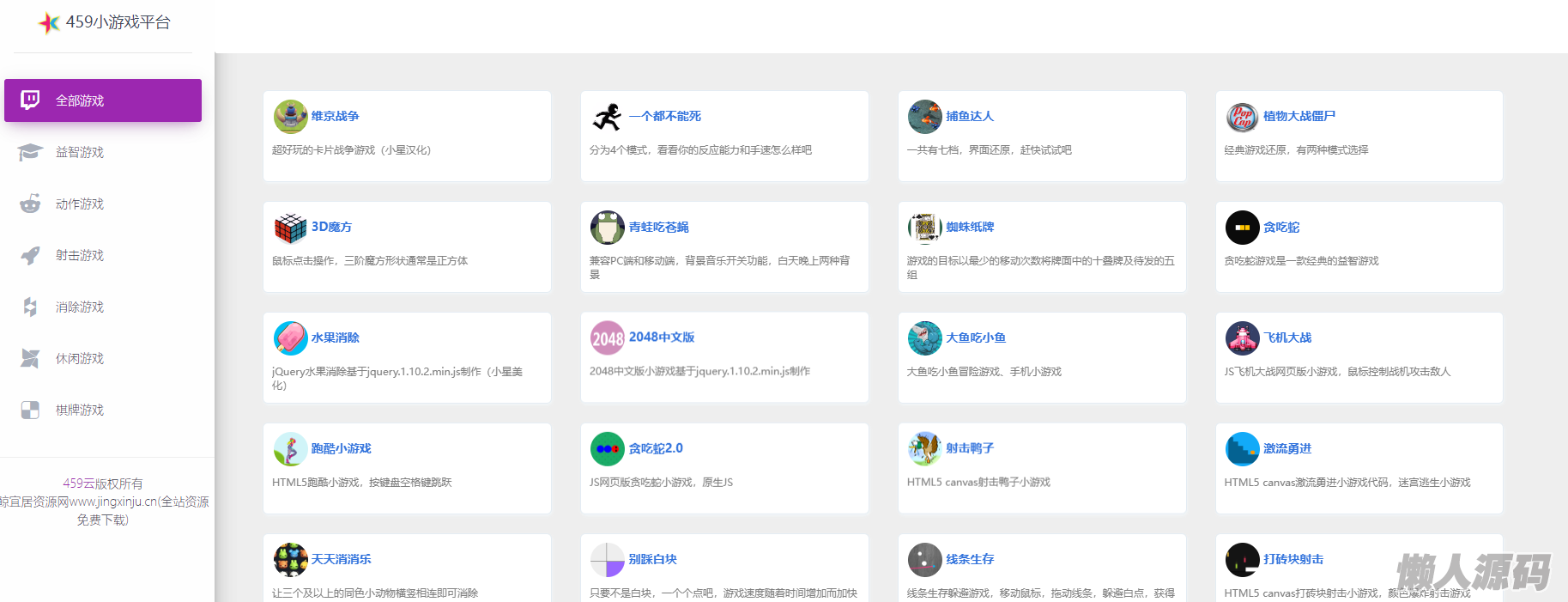This screenshot has width=1568, height=602.
Task: Click the 3D魔方 Rubik's cube icon
Action: click(x=290, y=228)
